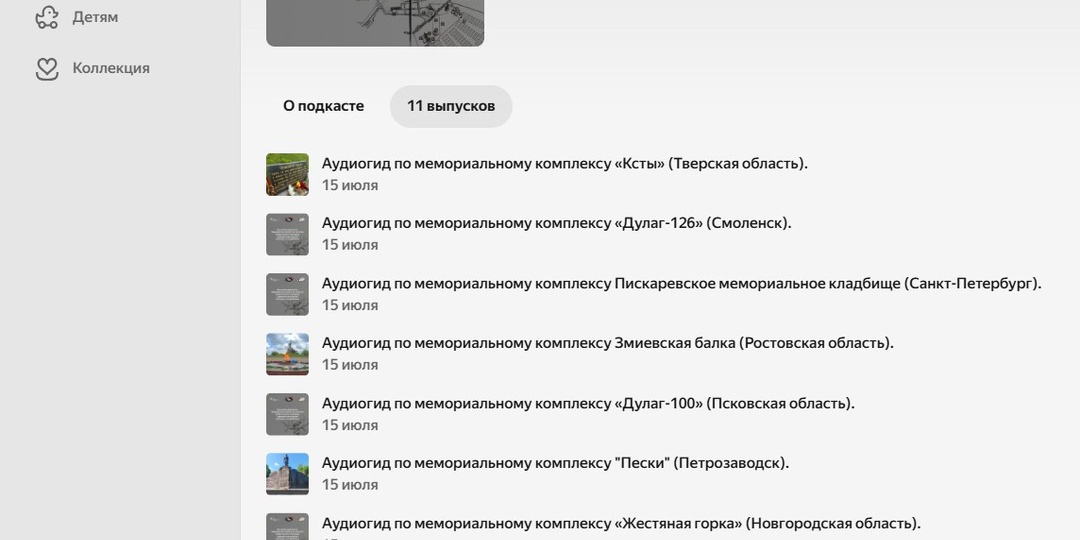Image resolution: width=1080 pixels, height=540 pixels.
Task: Open the «Ксты» episode thumbnail
Action: 287,174
